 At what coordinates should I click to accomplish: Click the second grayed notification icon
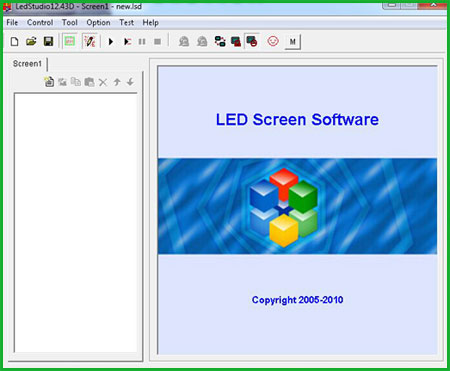click(202, 42)
